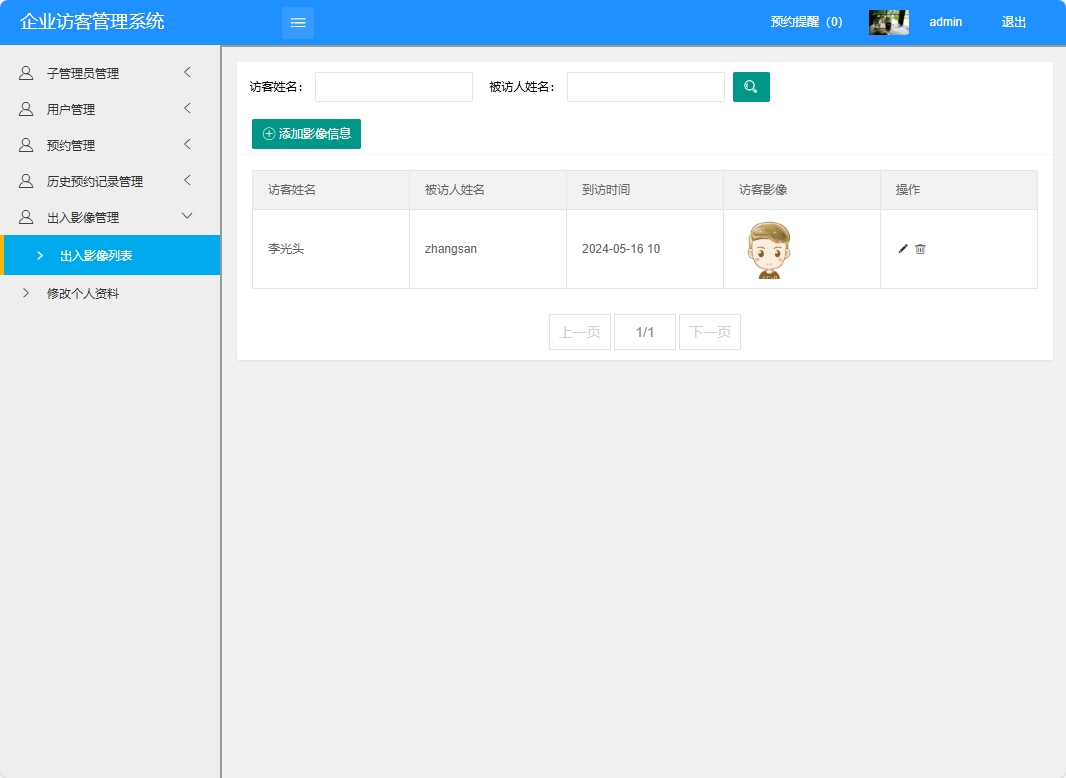Click the 下一页 pagination control
The height and width of the screenshot is (778, 1066).
pyautogui.click(x=709, y=331)
